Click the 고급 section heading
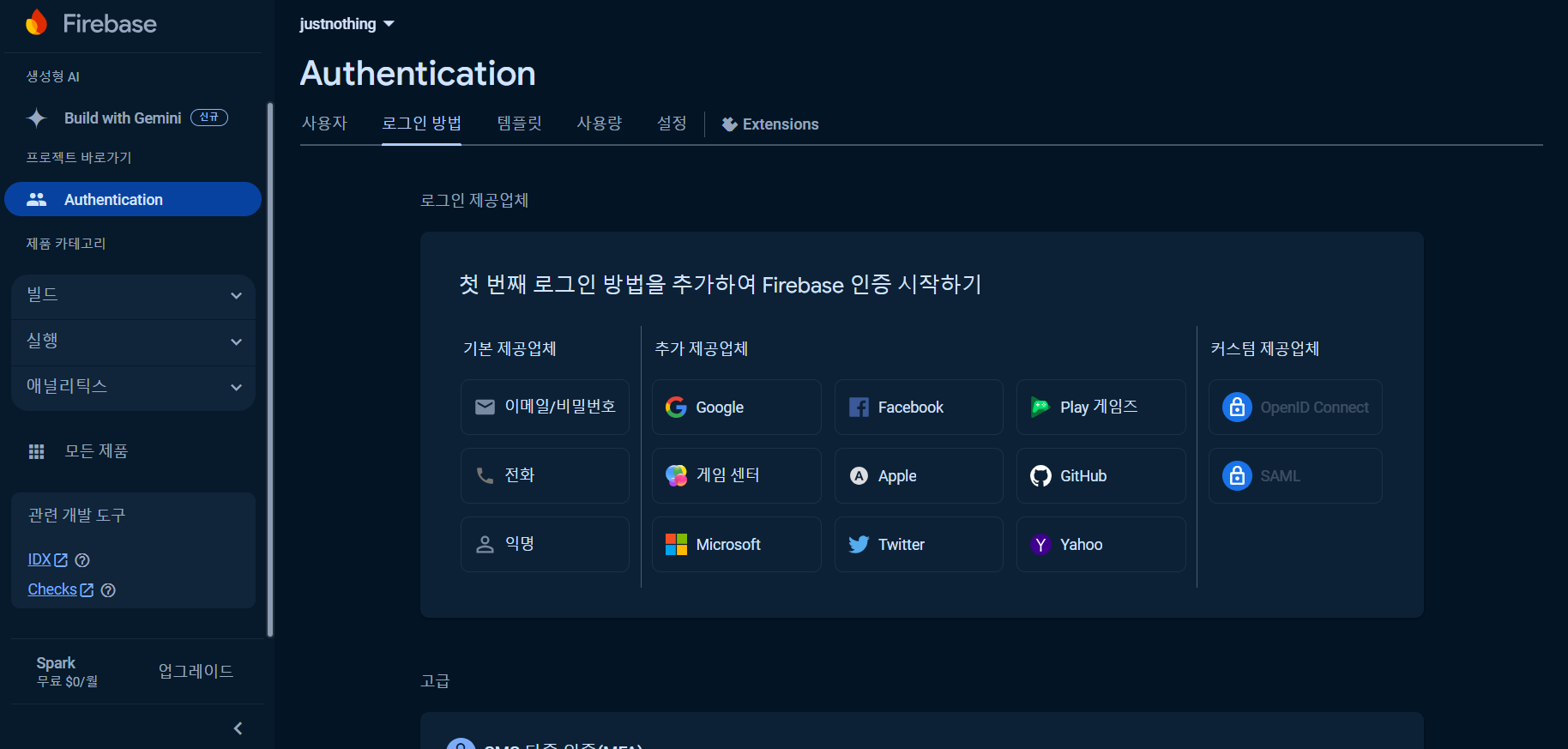 tap(435, 681)
